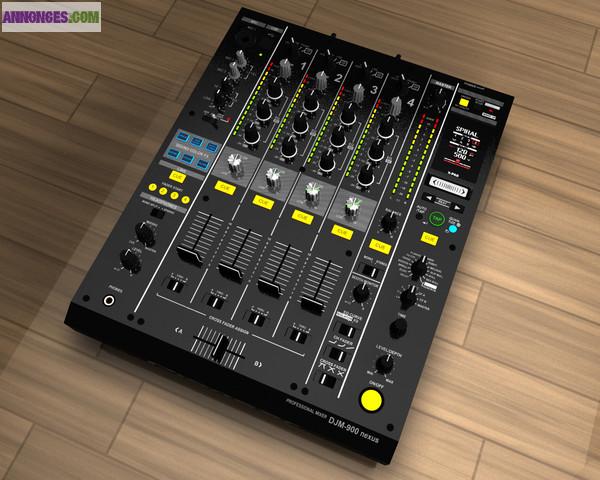The width and height of the screenshot is (600, 480).
Task: Flip the Cross Fader curve switch
Action: tap(326, 379)
